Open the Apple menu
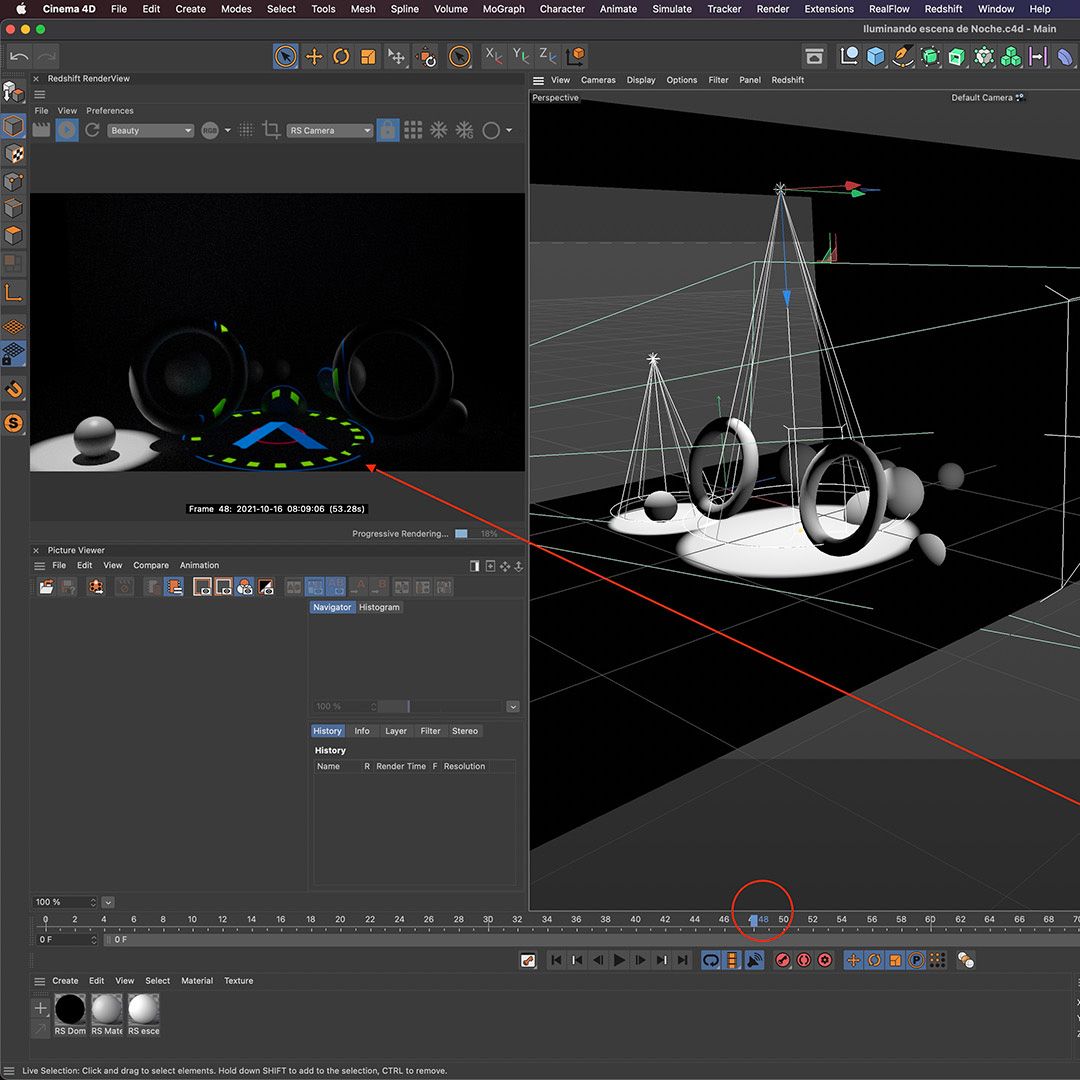The width and height of the screenshot is (1080, 1080). [x=21, y=9]
